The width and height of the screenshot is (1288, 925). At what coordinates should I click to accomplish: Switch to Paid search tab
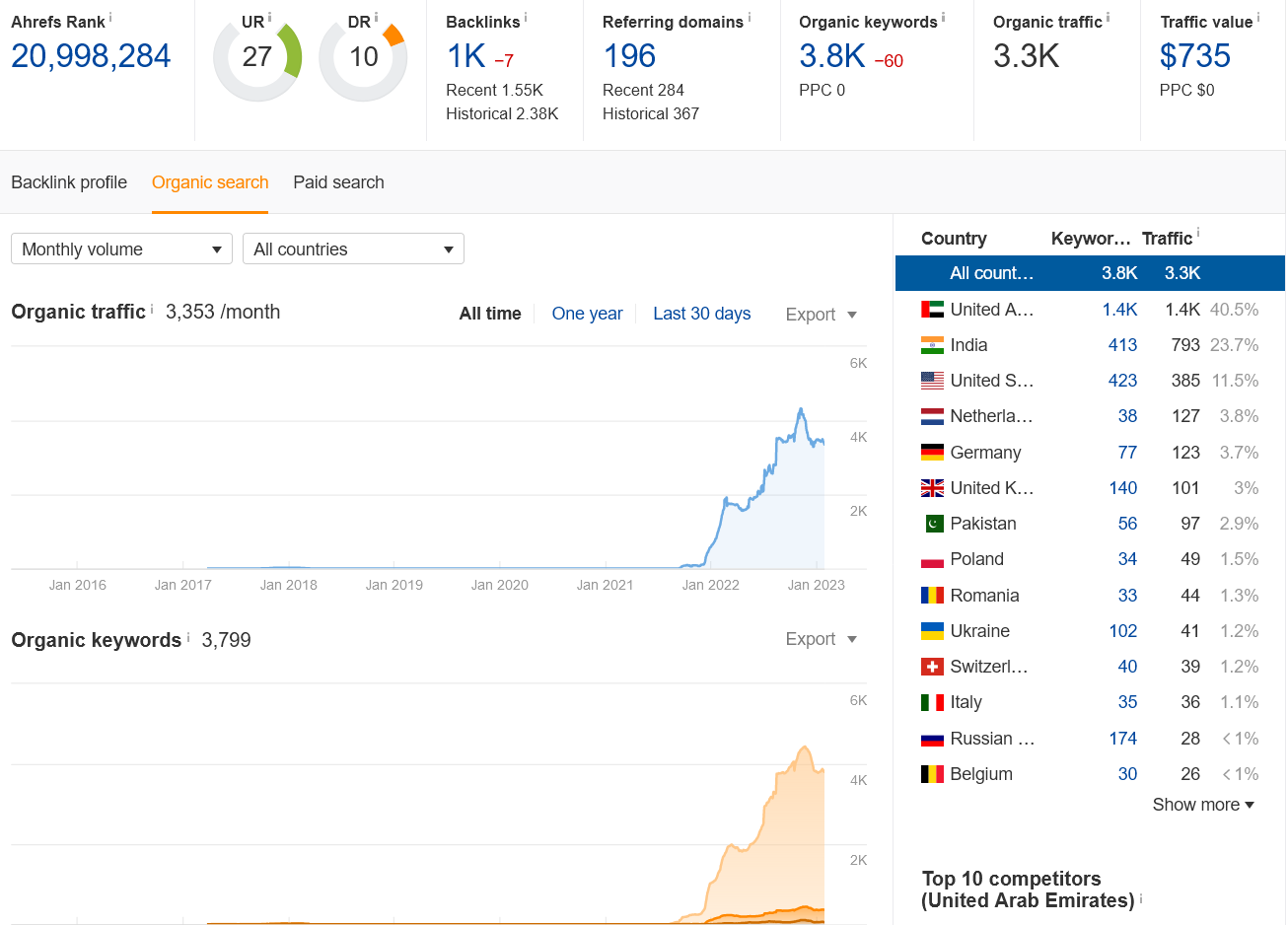click(x=338, y=182)
